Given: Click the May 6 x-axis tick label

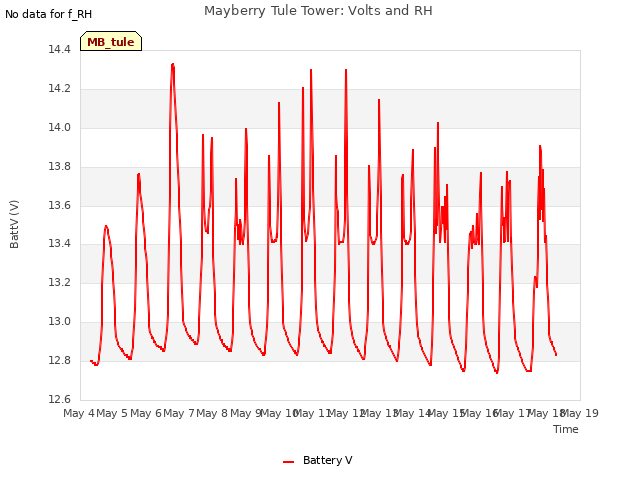Looking at the screenshot, I should (x=146, y=413).
